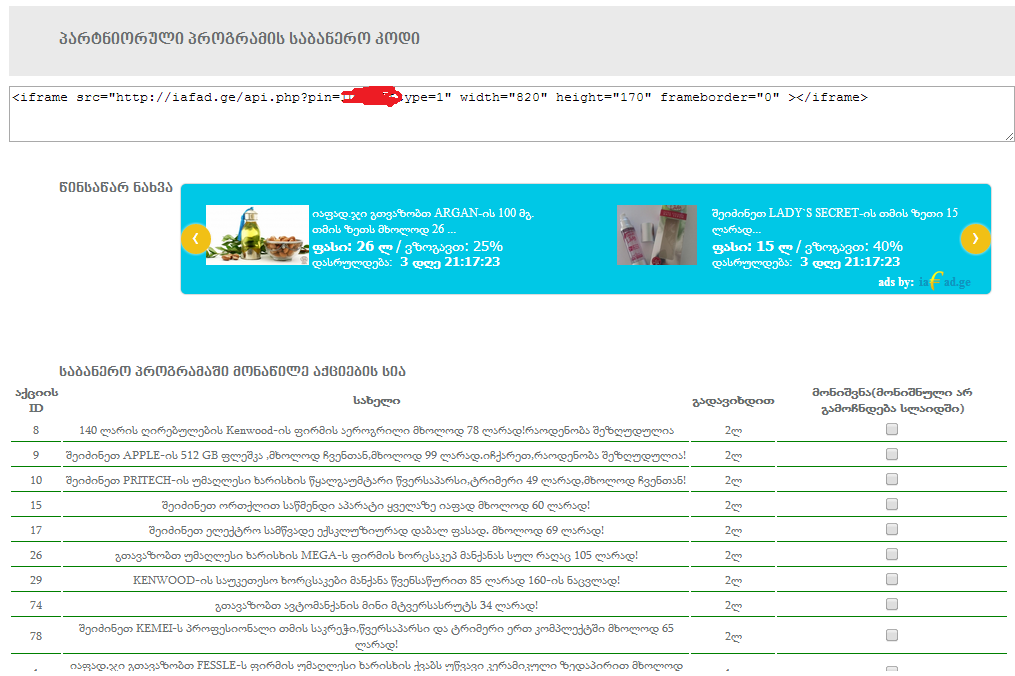Image resolution: width=1015 pixels, height=676 pixels.
Task: Tick checkbox for action ID 17 row
Action: click(892, 529)
